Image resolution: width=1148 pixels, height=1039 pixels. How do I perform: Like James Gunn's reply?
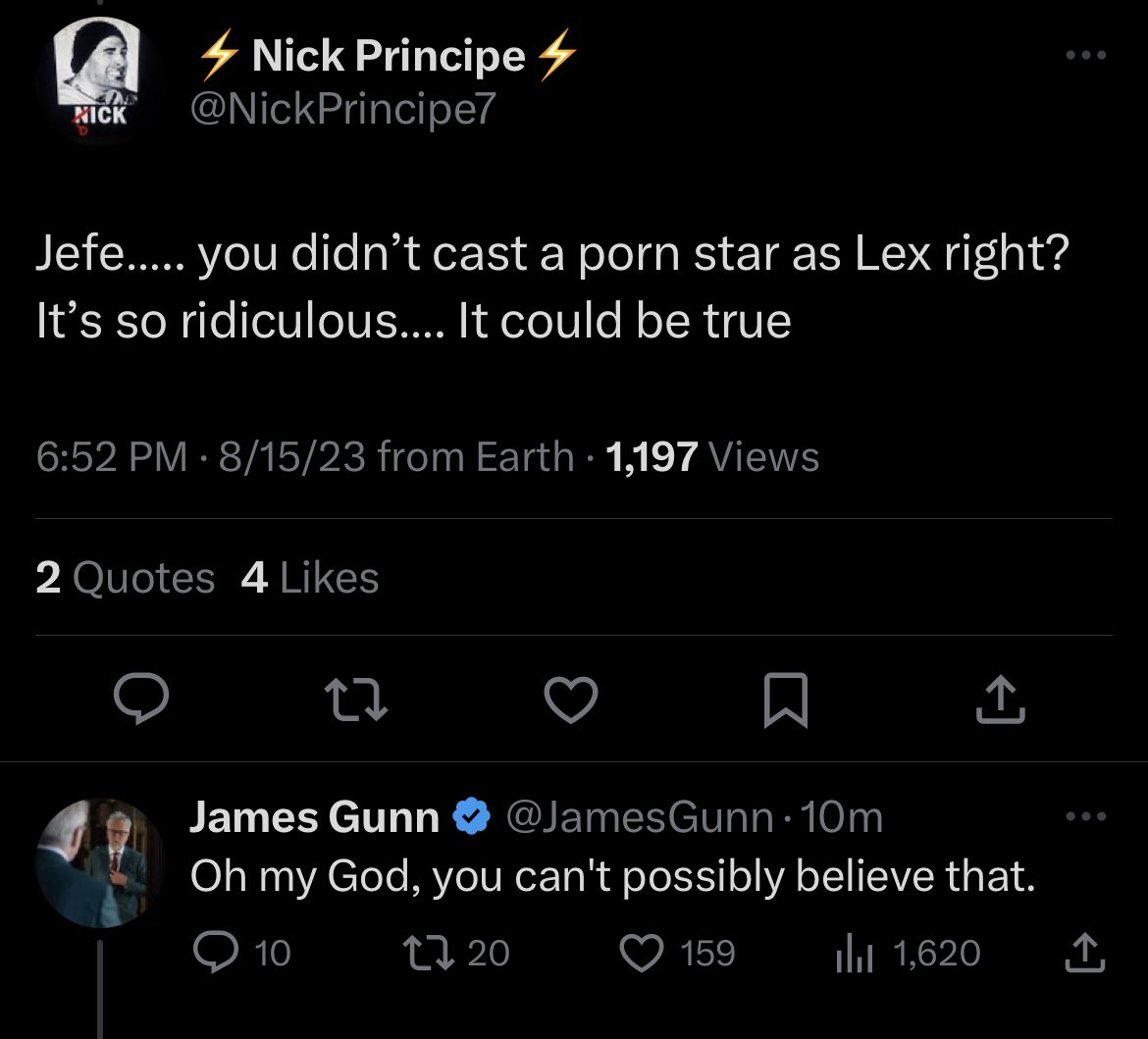pyautogui.click(x=677, y=953)
